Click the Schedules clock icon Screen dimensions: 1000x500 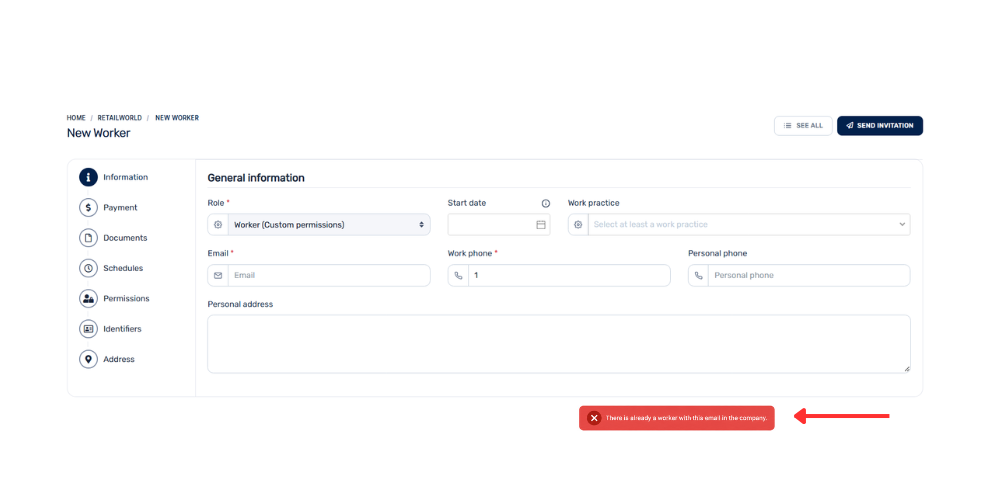88,268
